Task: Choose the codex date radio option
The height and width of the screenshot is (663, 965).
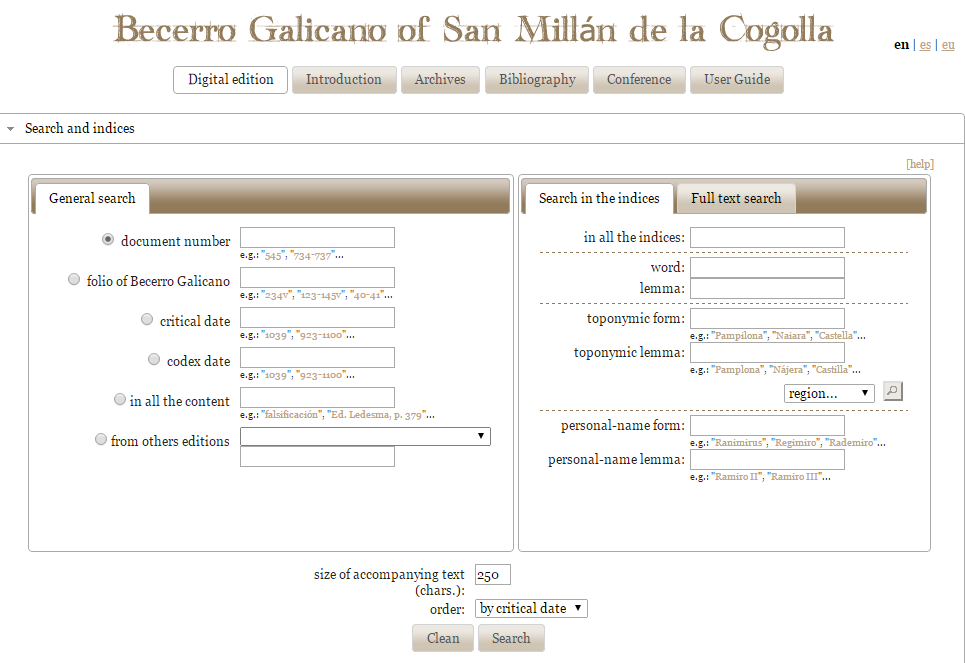Action: pos(154,359)
